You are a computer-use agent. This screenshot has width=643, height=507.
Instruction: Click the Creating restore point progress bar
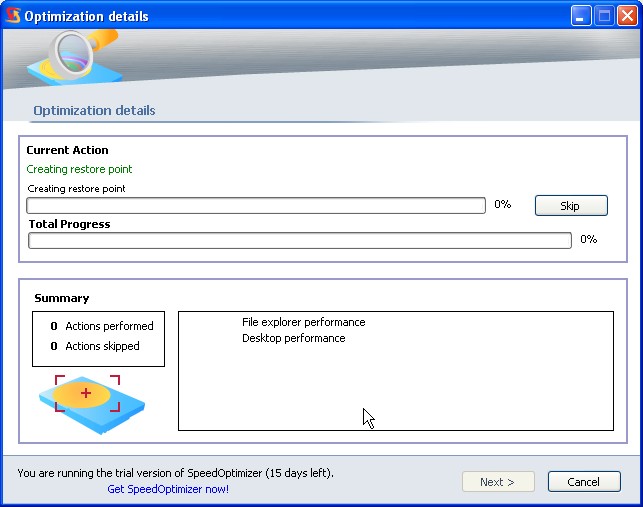coord(256,206)
